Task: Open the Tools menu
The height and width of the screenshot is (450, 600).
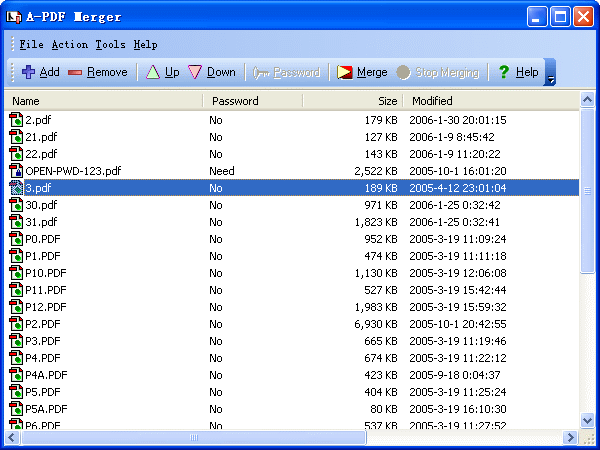Action: (111, 45)
